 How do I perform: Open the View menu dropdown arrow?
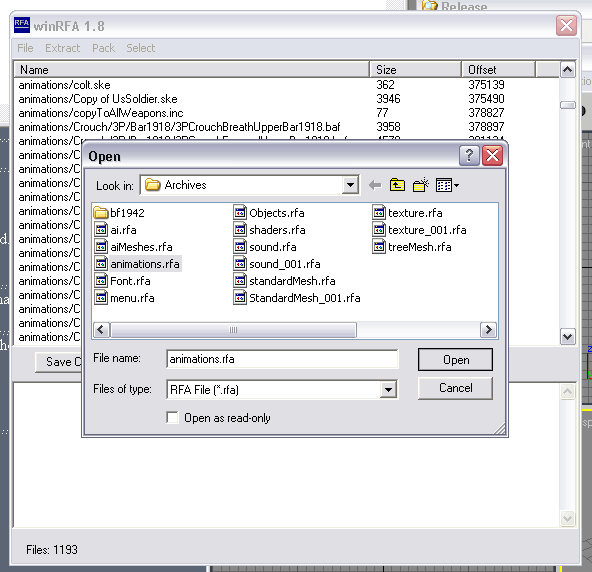coord(456,185)
